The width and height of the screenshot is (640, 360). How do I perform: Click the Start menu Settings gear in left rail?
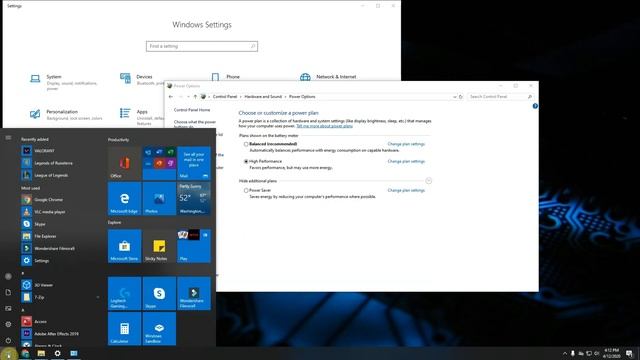tap(8, 324)
